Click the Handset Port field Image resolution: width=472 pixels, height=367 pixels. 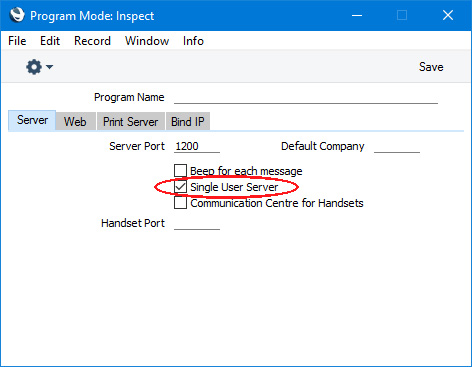point(197,223)
